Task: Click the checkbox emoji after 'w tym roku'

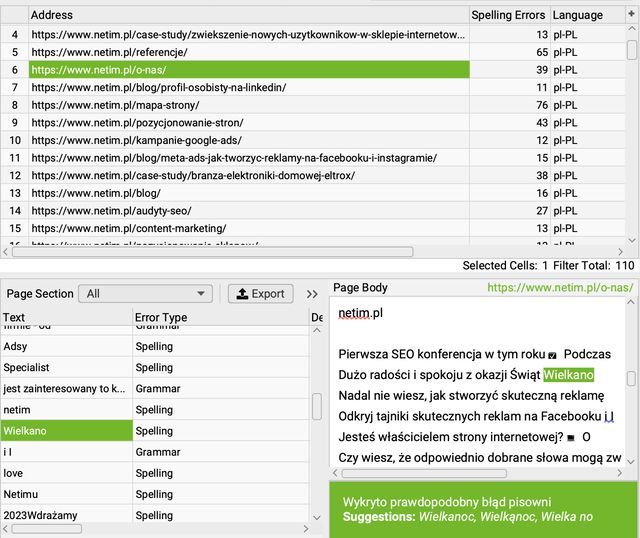Action: point(553,355)
